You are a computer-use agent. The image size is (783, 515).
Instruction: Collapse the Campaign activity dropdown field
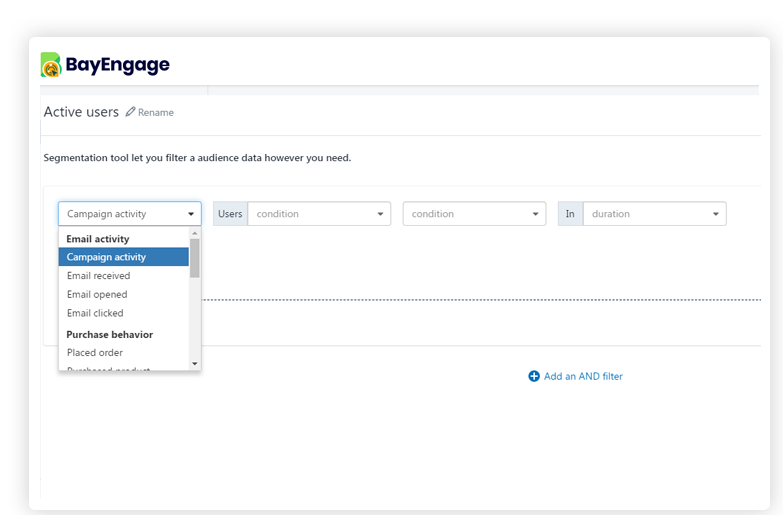tap(129, 214)
